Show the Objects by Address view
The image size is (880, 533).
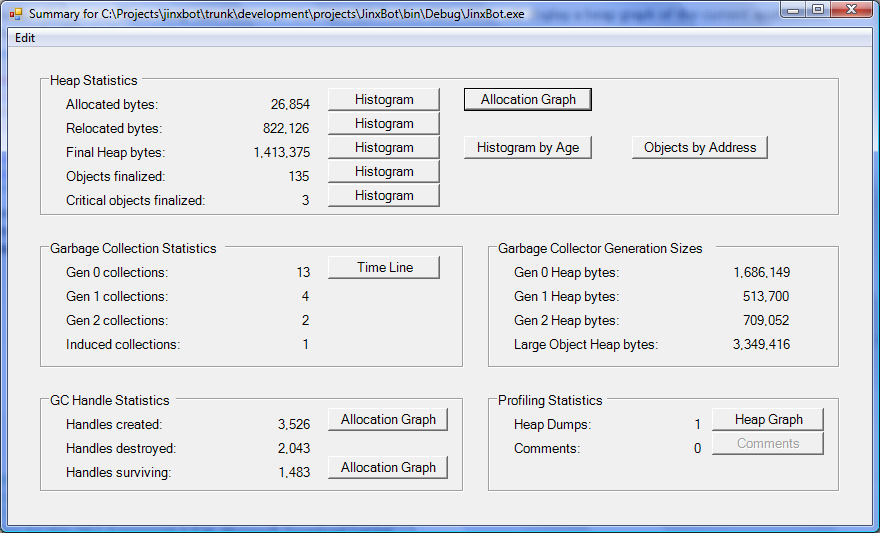tap(700, 148)
